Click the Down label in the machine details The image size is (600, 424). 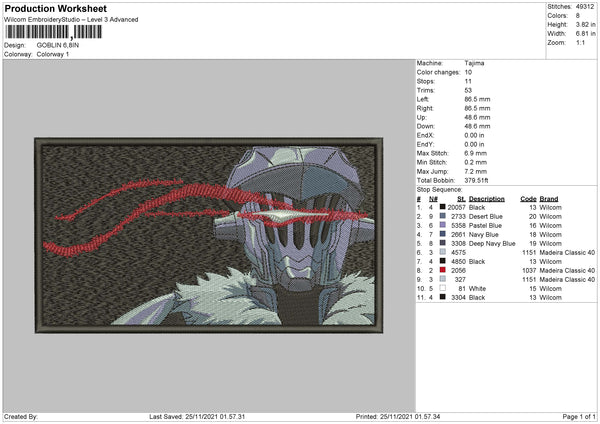426,126
